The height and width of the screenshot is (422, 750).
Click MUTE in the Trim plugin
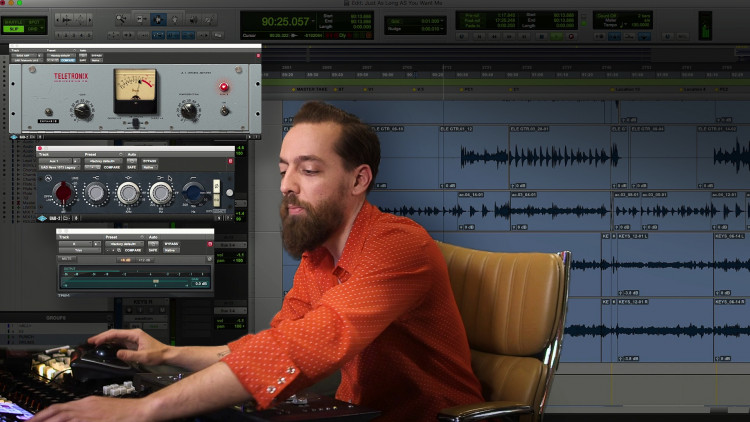click(66, 259)
